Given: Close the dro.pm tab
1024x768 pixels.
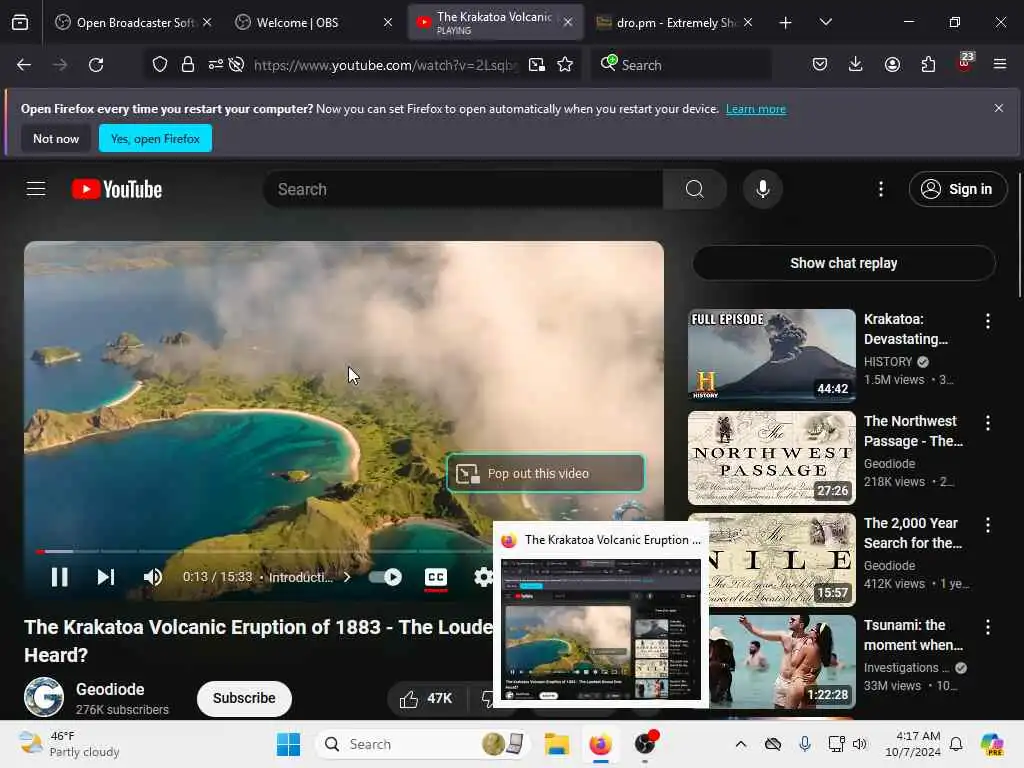Looking at the screenshot, I should click(x=748, y=22).
